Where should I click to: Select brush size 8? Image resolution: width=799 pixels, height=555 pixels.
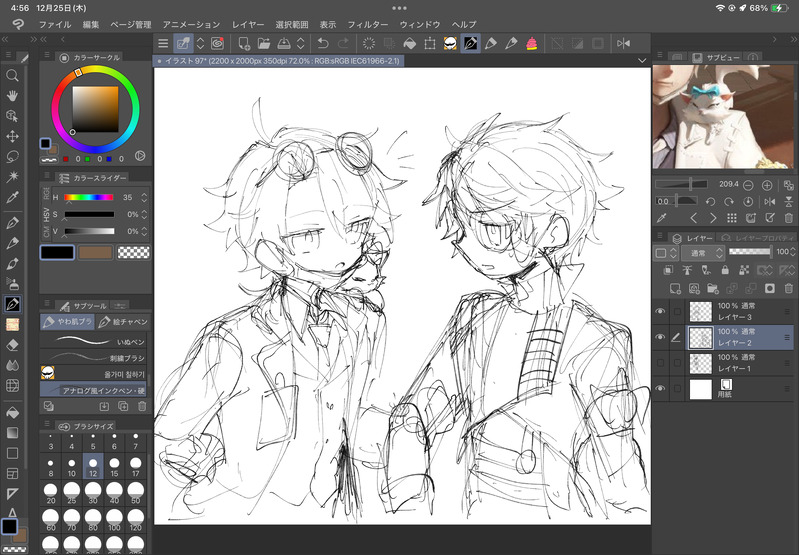coord(50,467)
